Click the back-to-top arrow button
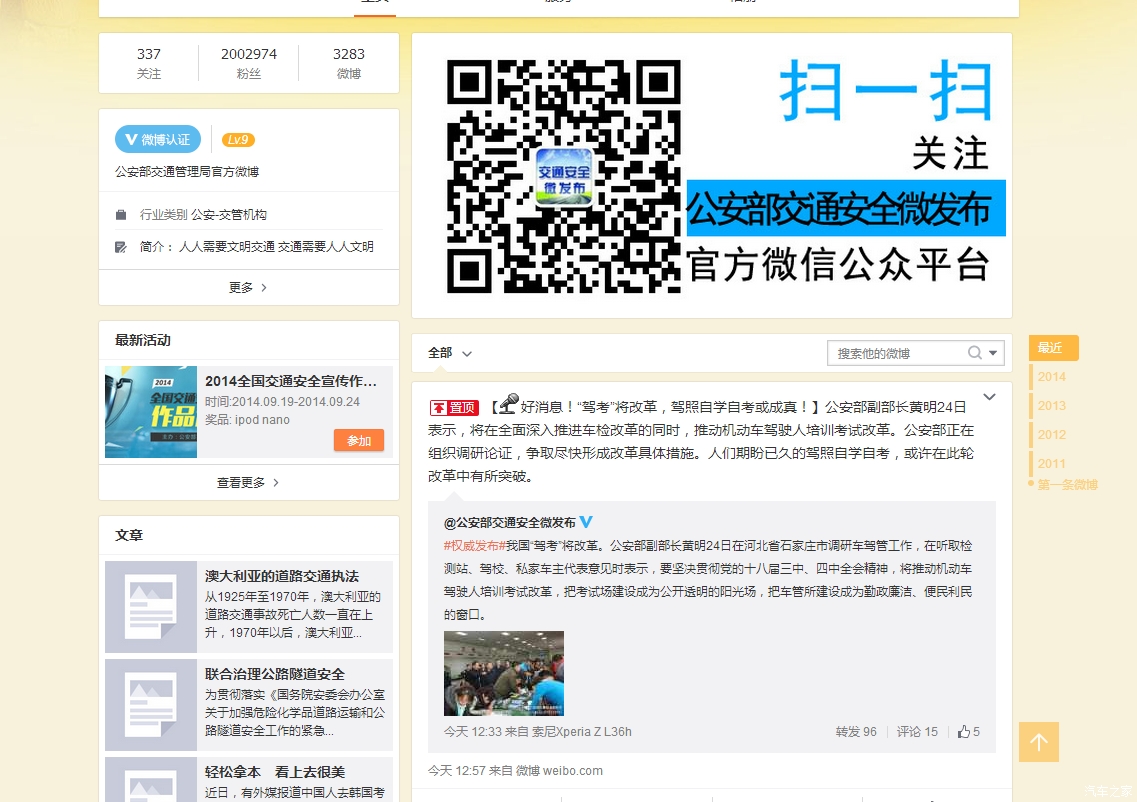The image size is (1137, 802). click(x=1038, y=742)
